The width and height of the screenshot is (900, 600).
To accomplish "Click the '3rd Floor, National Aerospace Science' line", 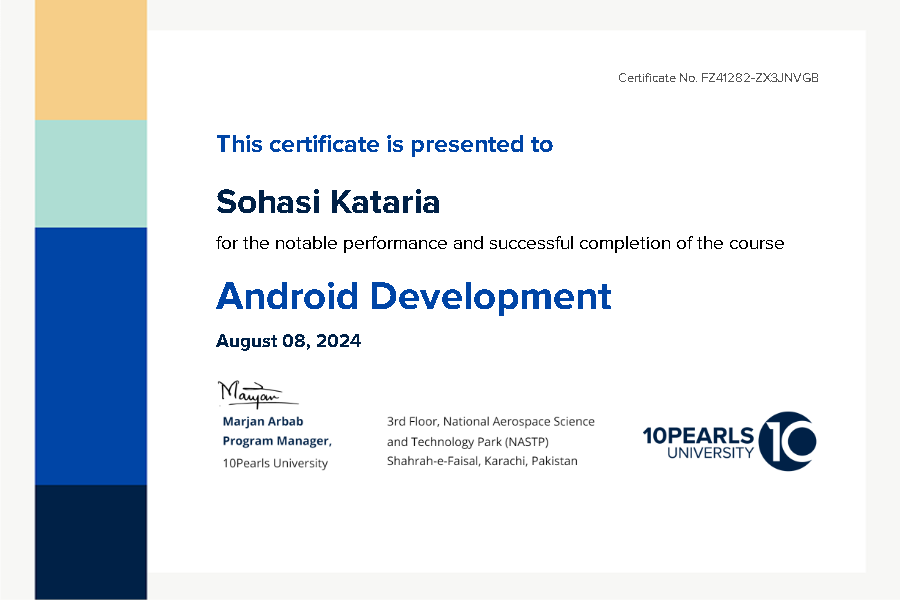I will pyautogui.click(x=490, y=422).
